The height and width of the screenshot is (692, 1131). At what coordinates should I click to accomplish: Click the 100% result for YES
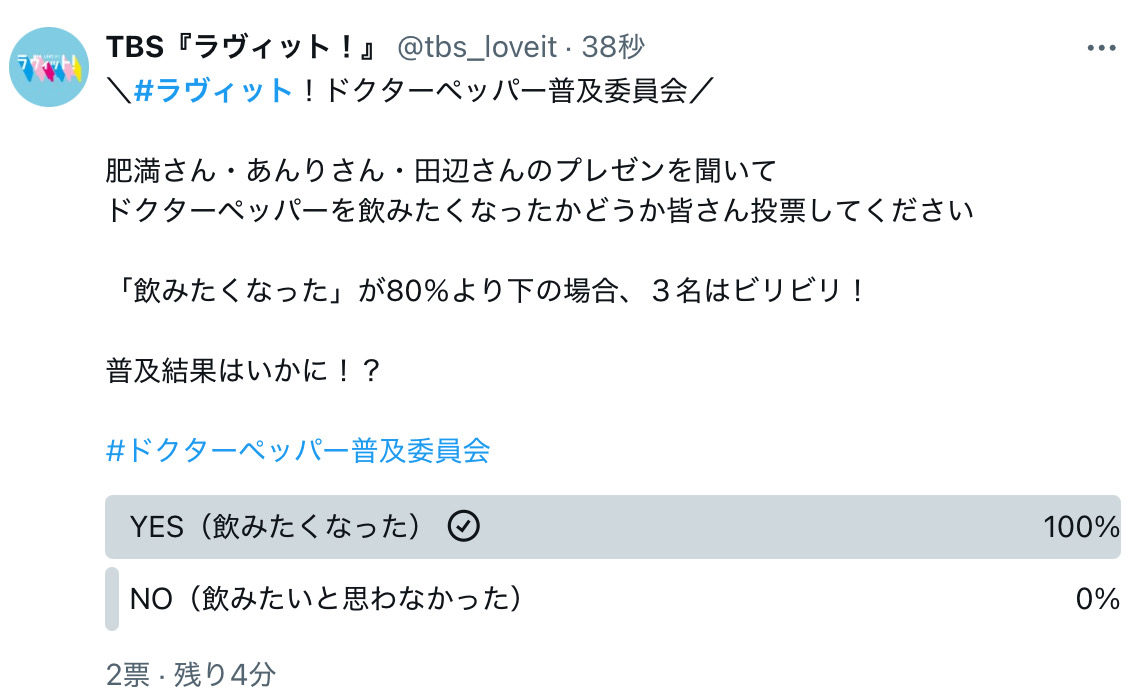[1081, 526]
